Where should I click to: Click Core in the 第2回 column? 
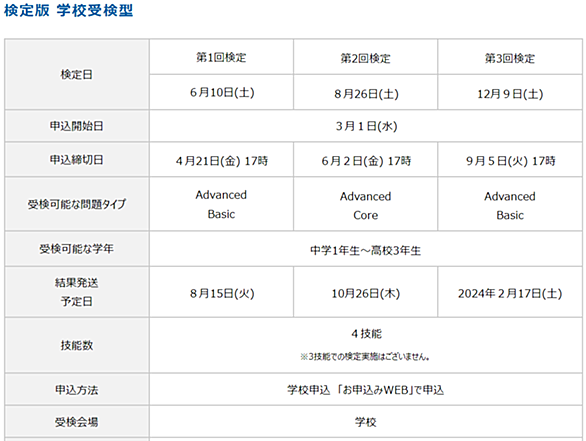tap(366, 215)
